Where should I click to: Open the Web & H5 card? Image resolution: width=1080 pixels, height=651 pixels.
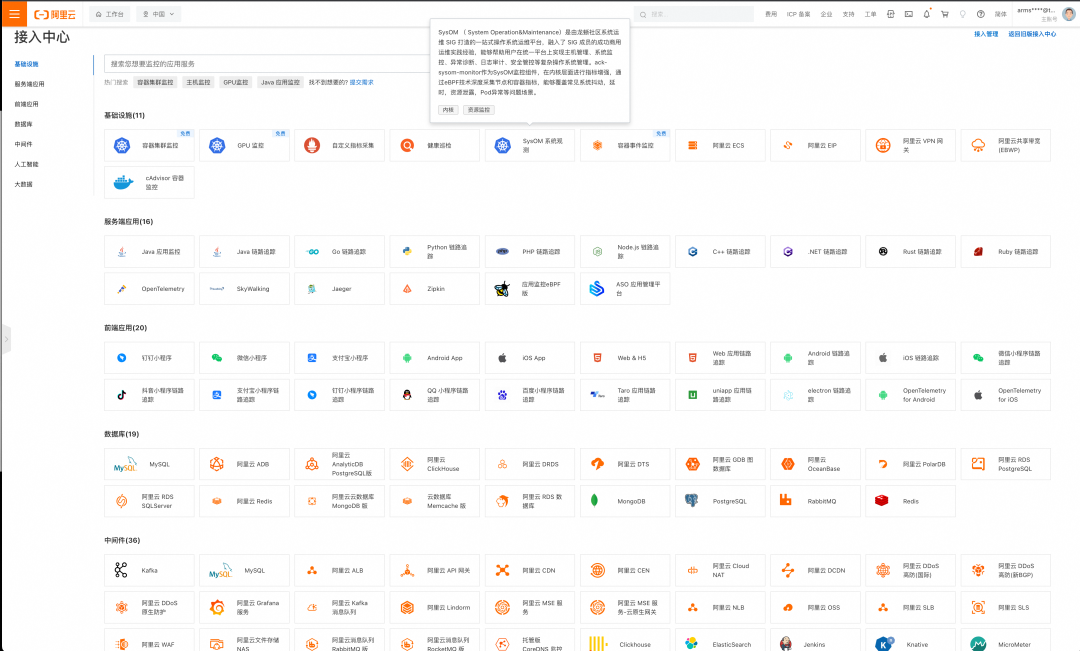(625, 358)
